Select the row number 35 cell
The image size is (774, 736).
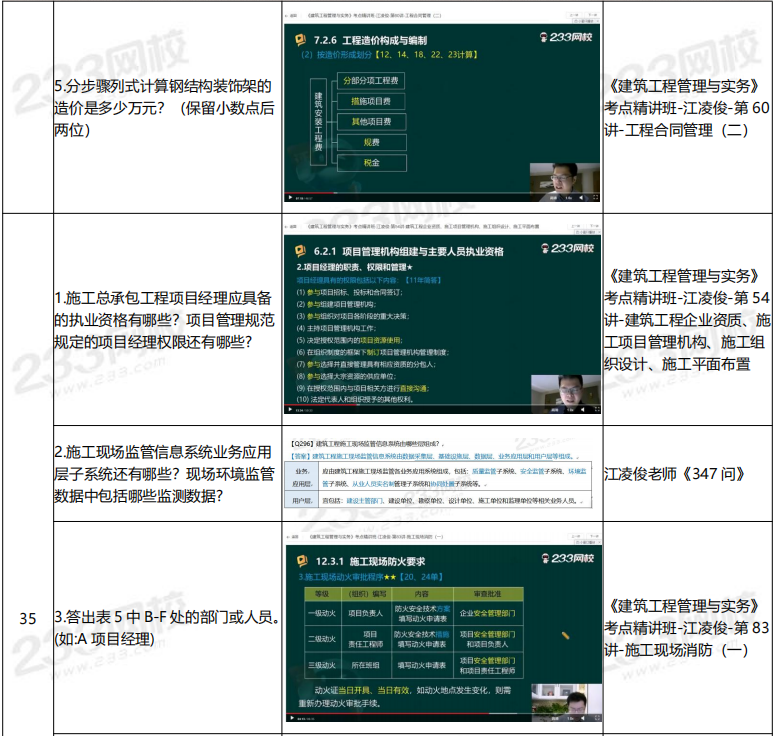click(27, 619)
